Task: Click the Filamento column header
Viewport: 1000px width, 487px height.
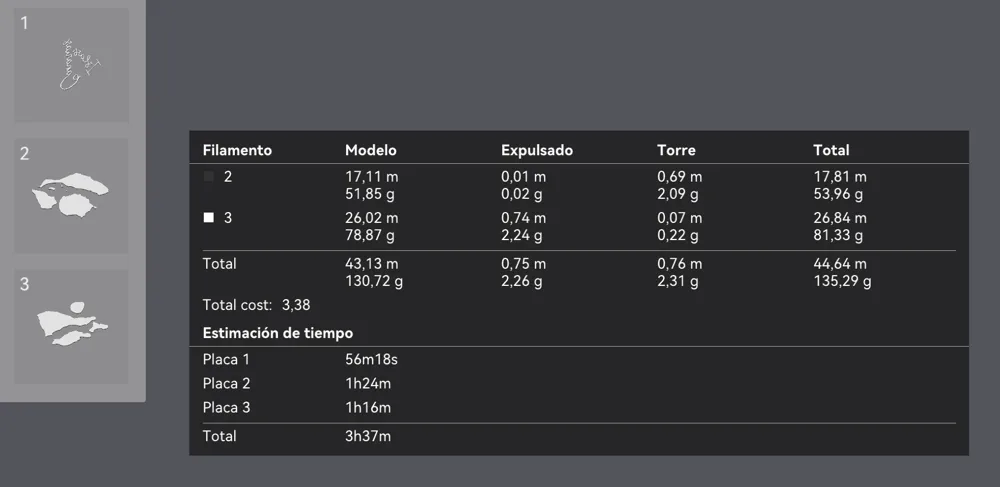Action: click(x=237, y=150)
